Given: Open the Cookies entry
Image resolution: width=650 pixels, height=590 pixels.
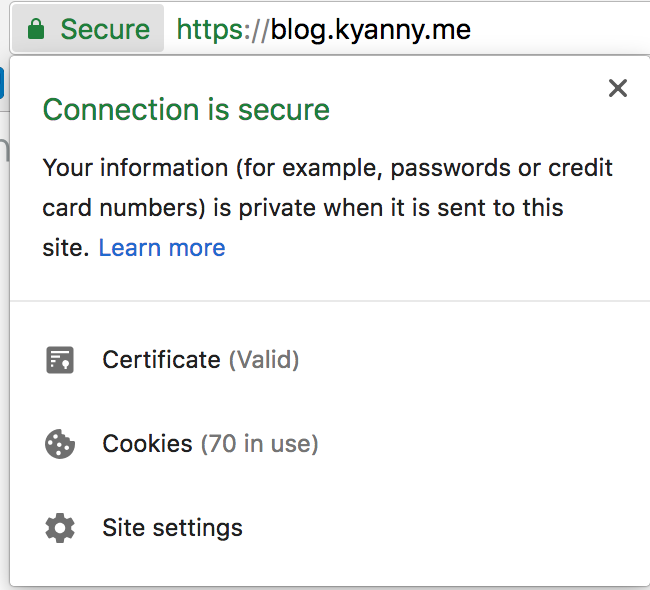Looking at the screenshot, I should (210, 444).
